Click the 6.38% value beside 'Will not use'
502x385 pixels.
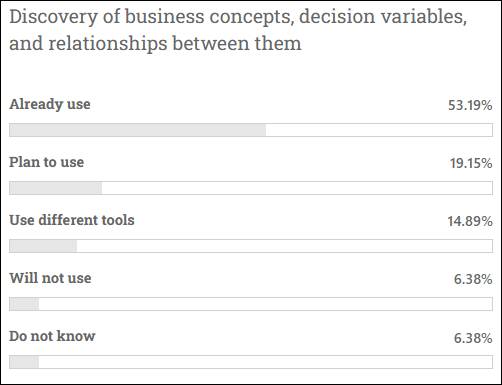[473, 279]
